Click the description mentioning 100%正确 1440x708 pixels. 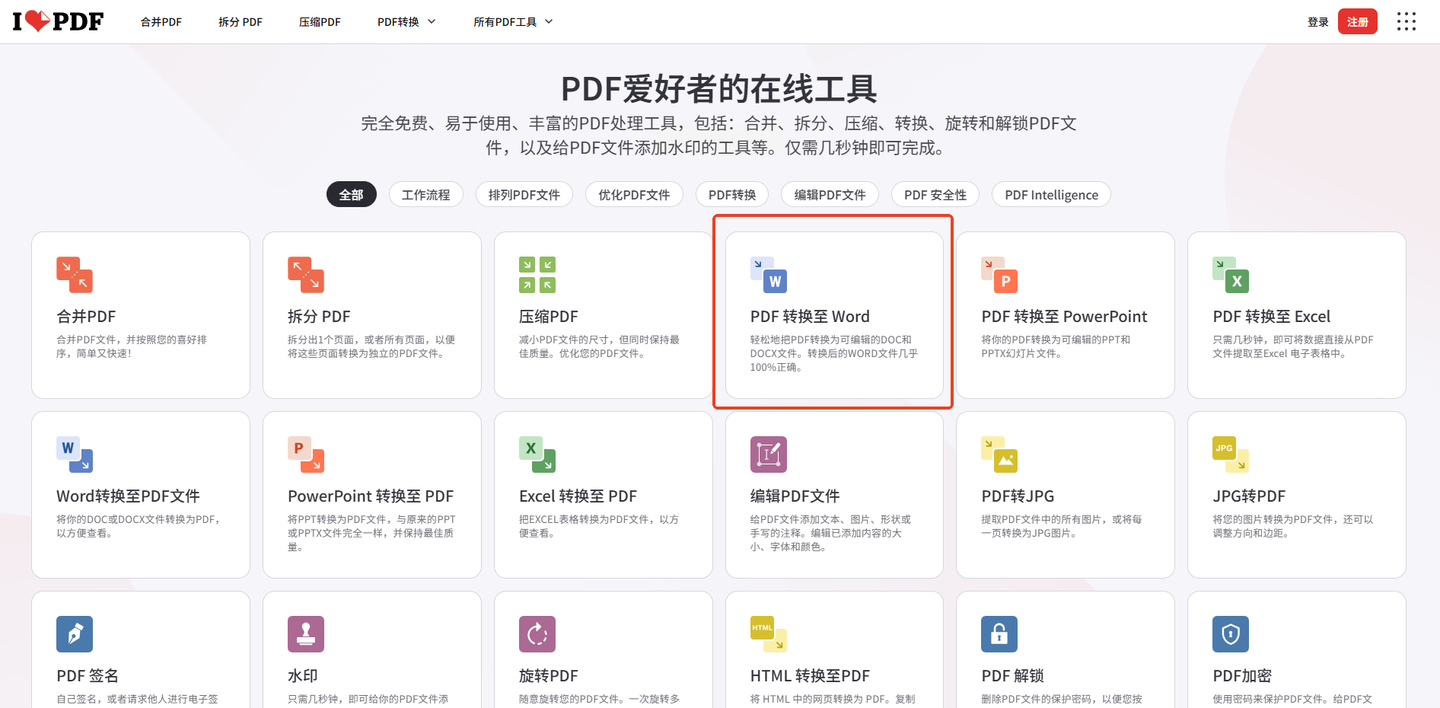[x=834, y=353]
